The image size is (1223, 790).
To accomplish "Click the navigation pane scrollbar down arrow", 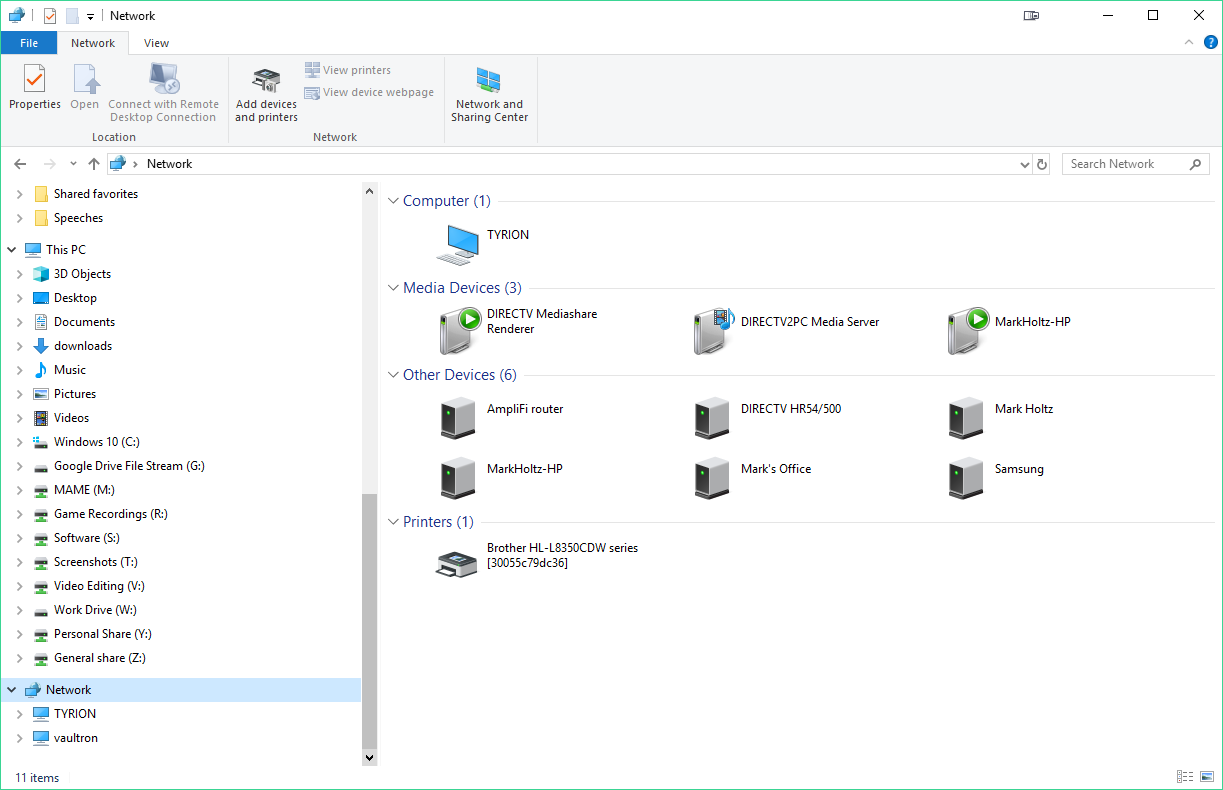I will (370, 758).
